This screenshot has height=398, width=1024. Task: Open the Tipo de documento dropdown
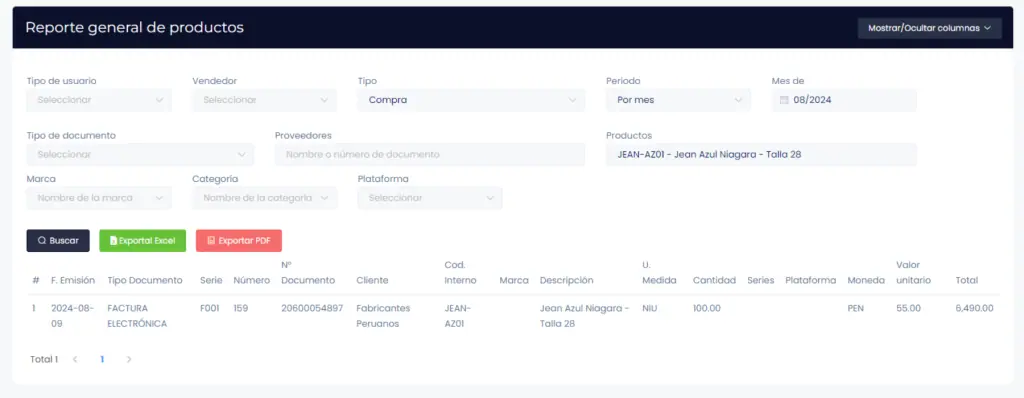click(x=140, y=155)
